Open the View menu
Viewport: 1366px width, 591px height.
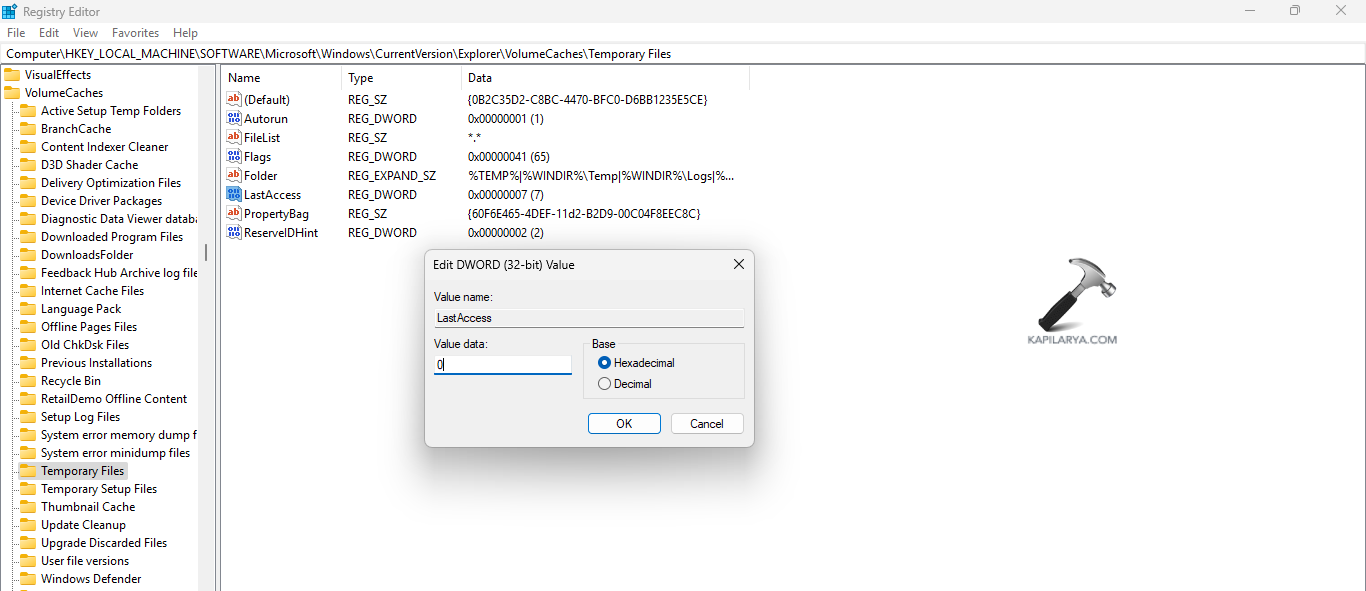[86, 33]
